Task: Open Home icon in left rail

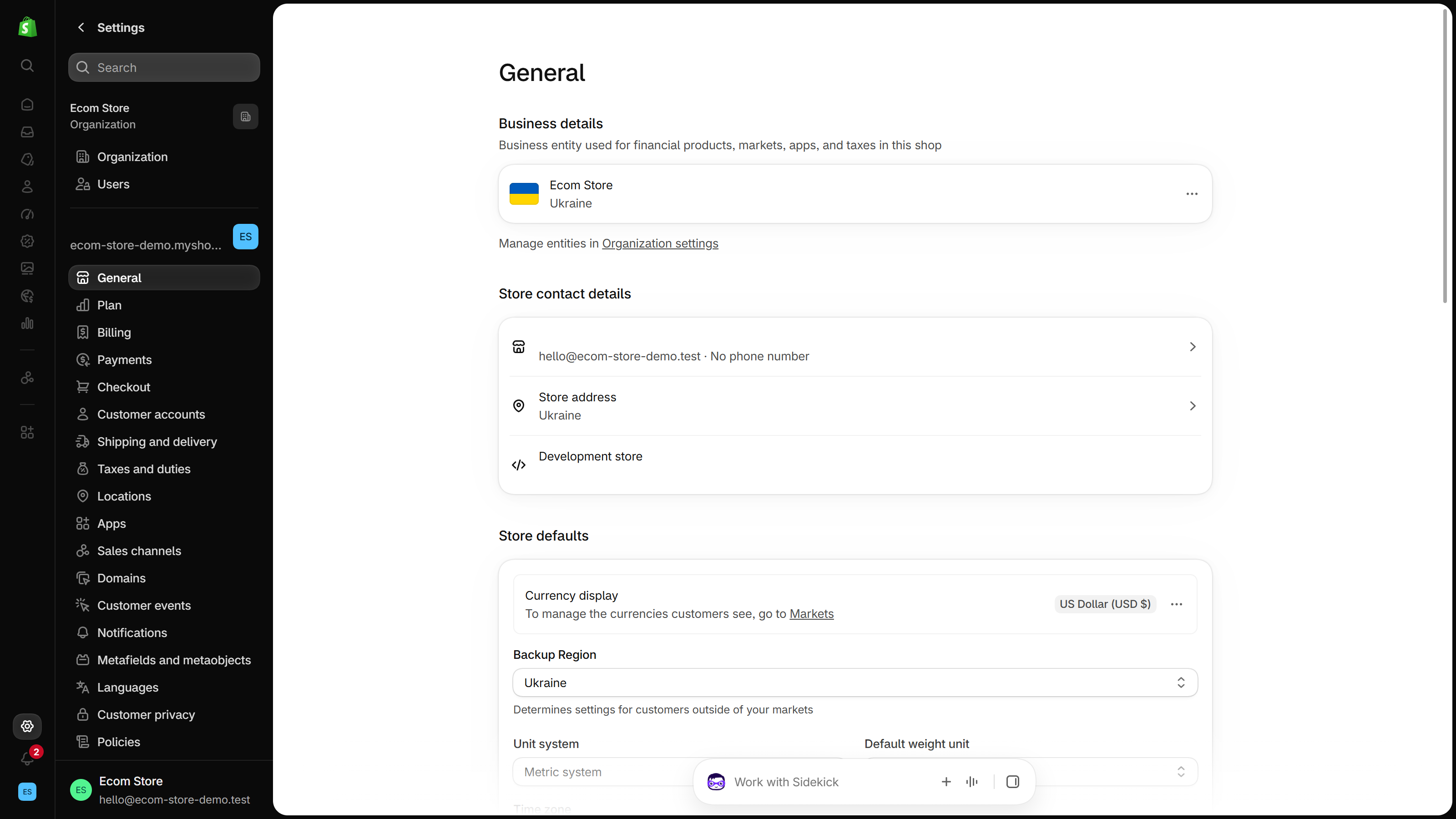Action: coord(27,105)
